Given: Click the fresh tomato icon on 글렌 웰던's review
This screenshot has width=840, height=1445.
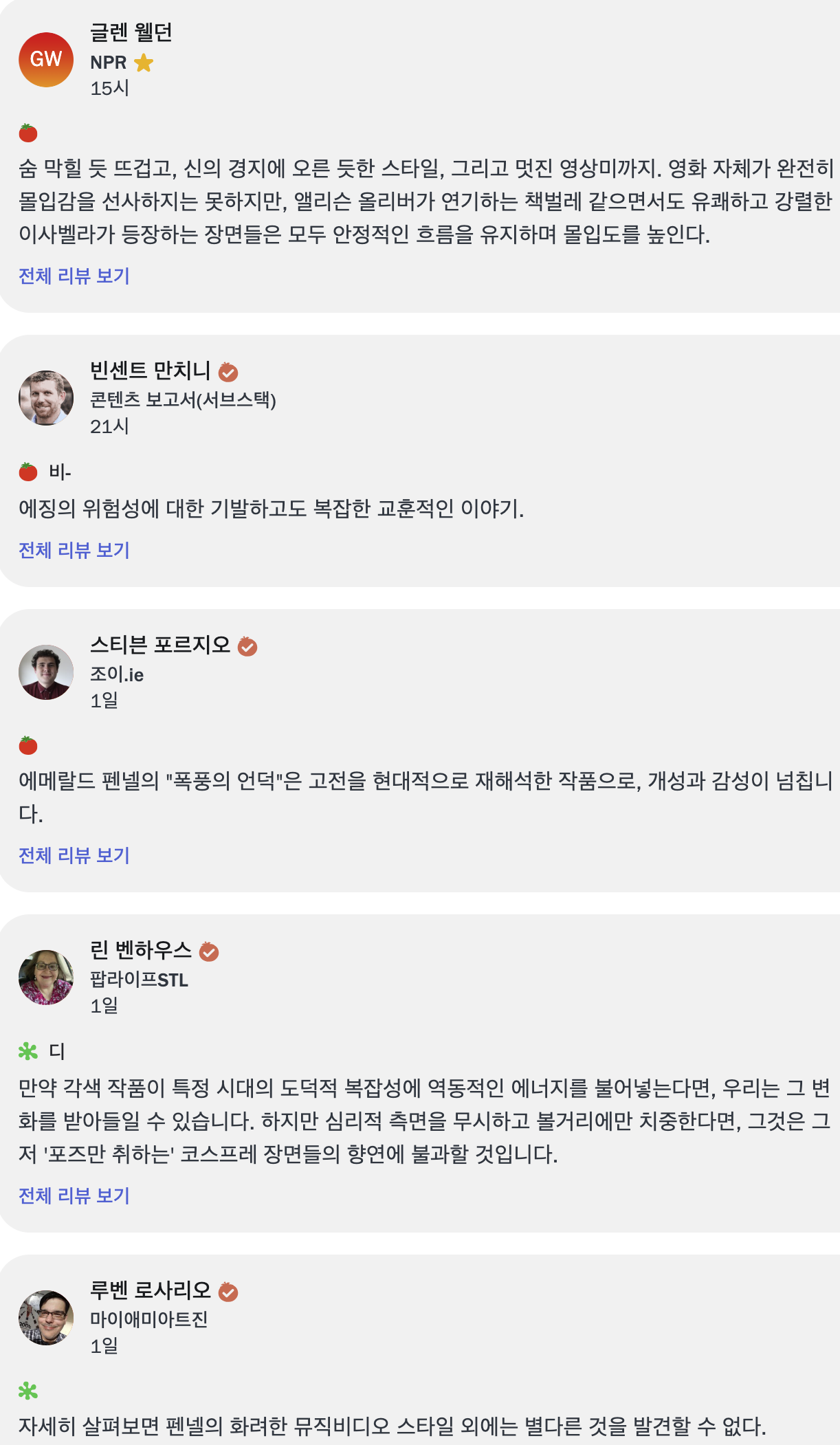Looking at the screenshot, I should point(28,133).
